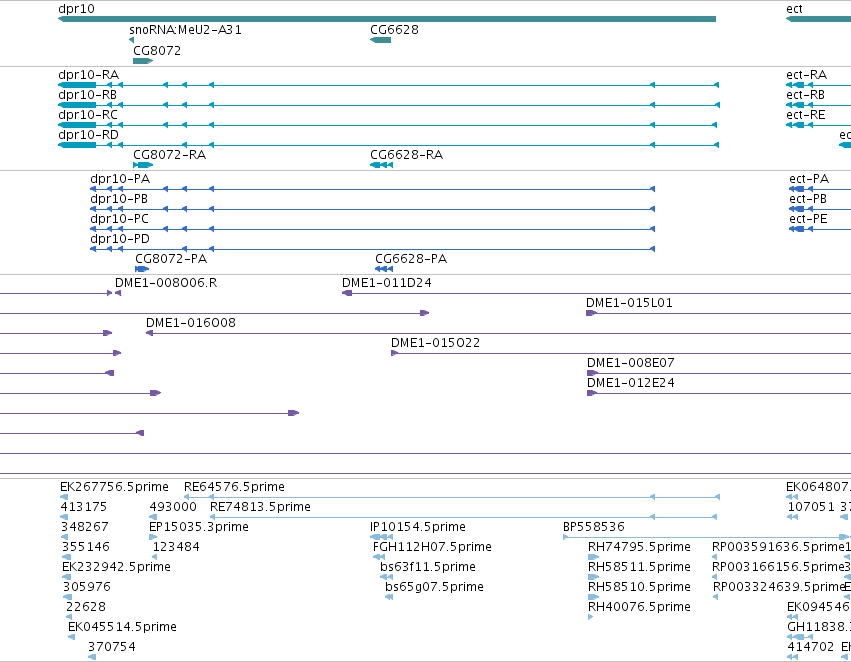This screenshot has height=662, width=851.
Task: Select ect-RA transcript label
Action: (806, 75)
